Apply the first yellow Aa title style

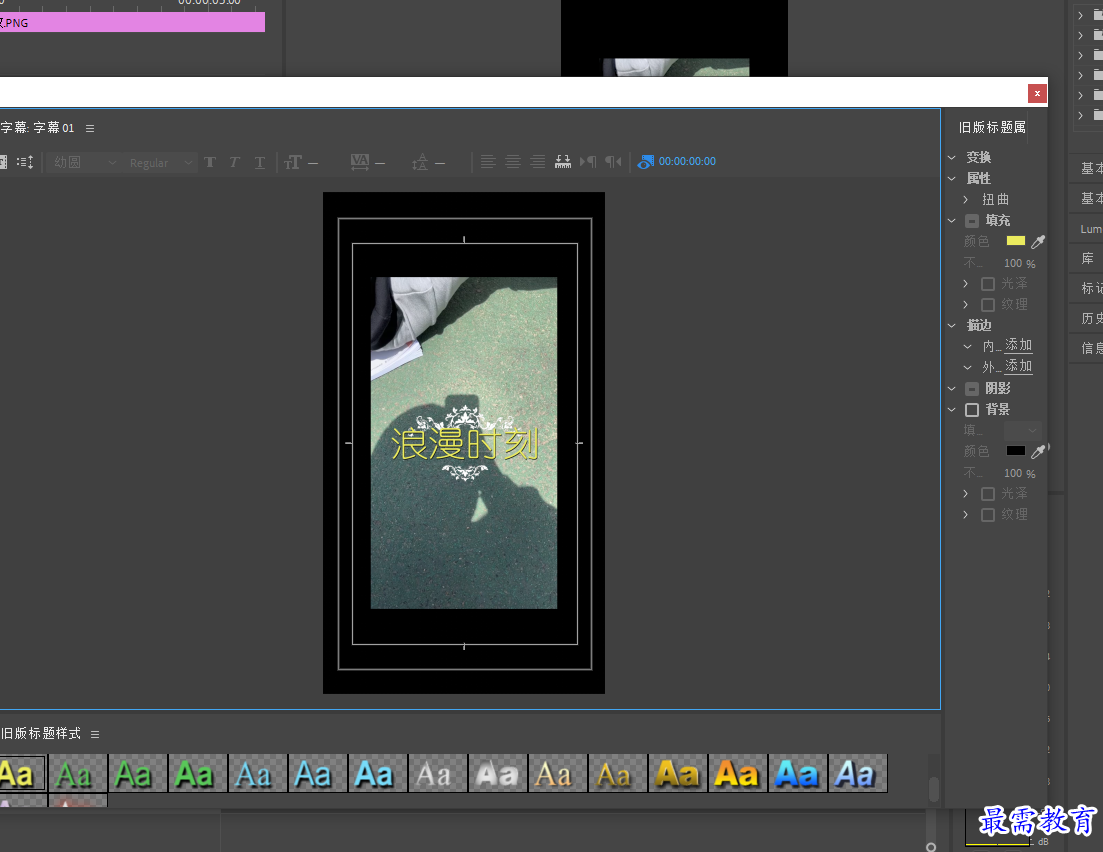23,773
